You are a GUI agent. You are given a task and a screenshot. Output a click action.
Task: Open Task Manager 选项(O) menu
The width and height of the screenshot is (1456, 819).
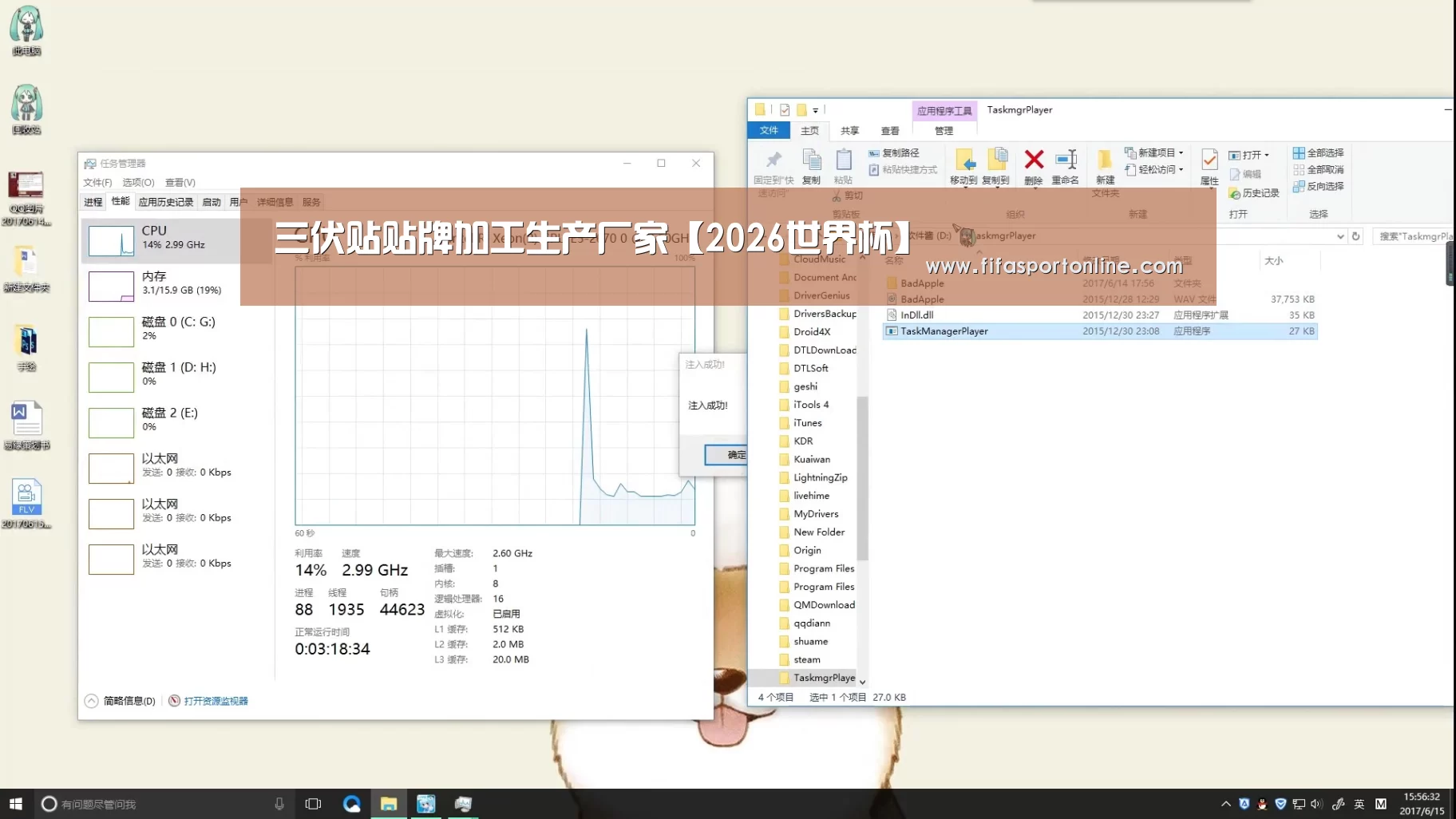pyautogui.click(x=138, y=183)
